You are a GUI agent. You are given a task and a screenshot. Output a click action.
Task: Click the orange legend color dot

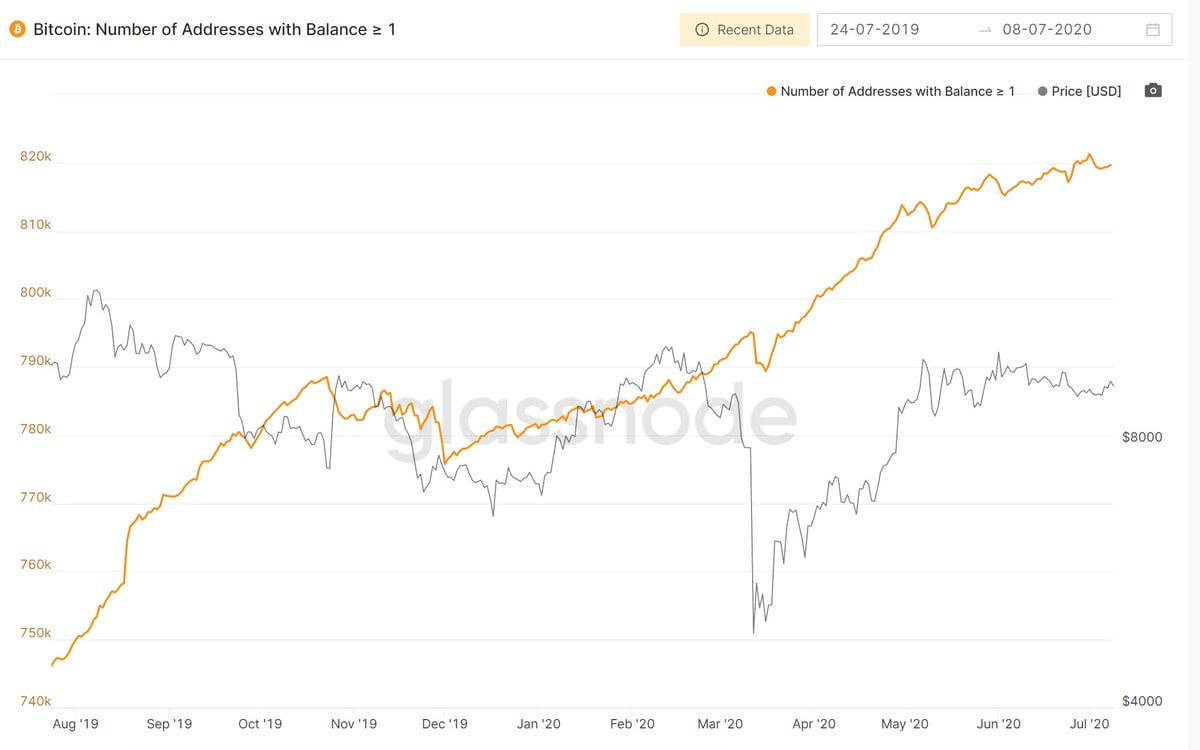(x=770, y=90)
